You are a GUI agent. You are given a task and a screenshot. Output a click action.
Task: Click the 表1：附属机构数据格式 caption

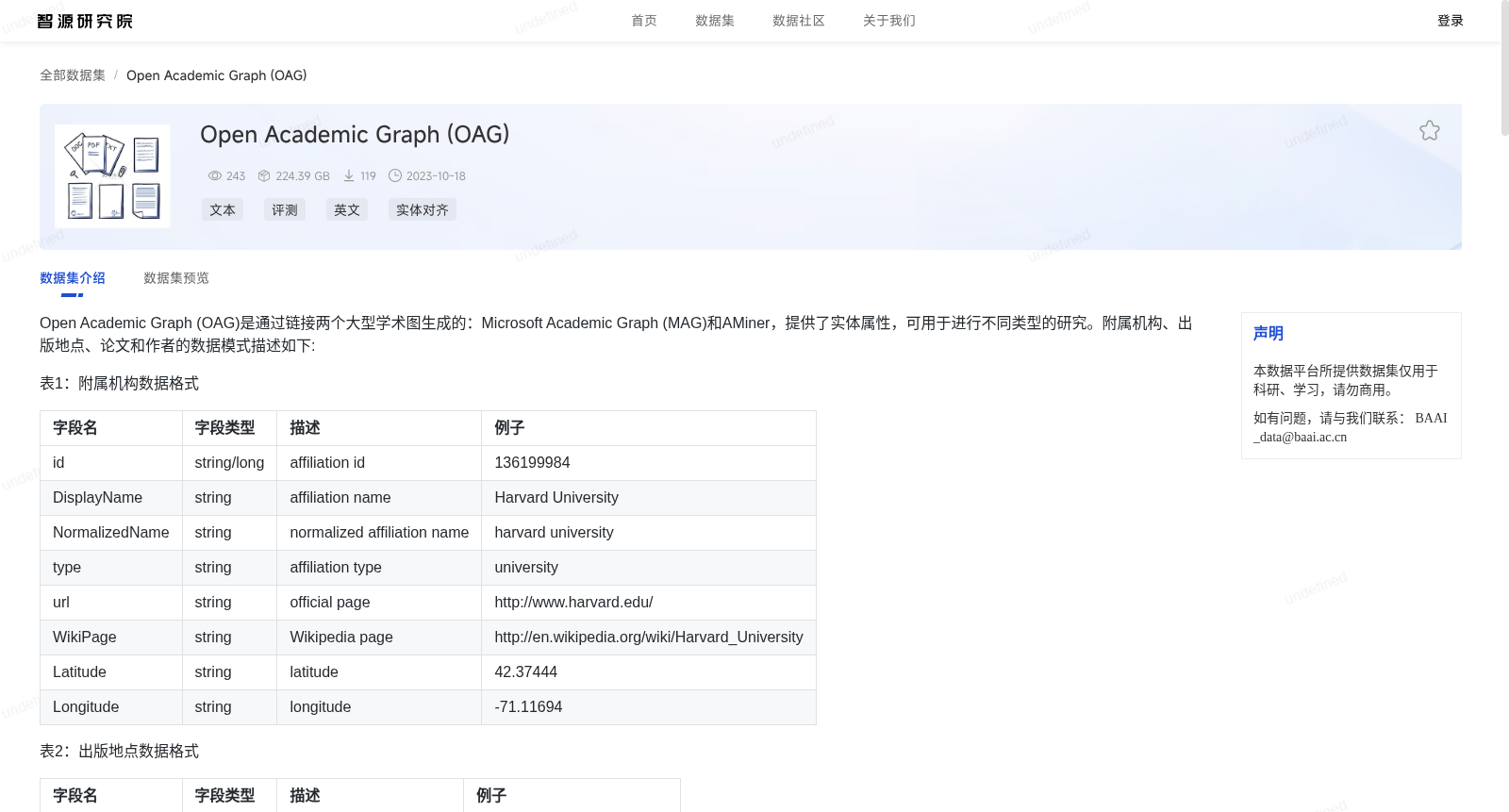point(119,384)
